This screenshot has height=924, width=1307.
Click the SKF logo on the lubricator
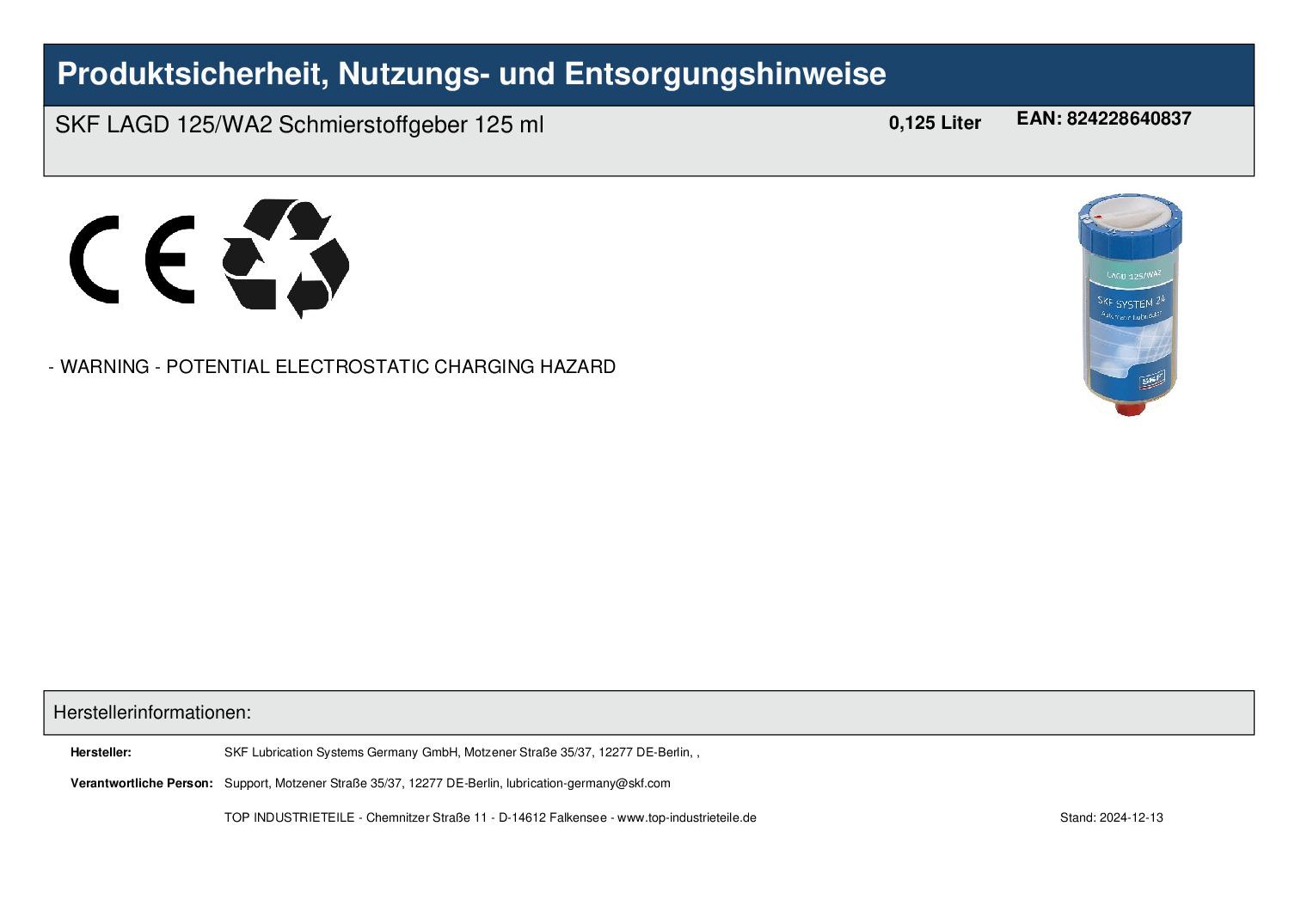[x=1151, y=377]
